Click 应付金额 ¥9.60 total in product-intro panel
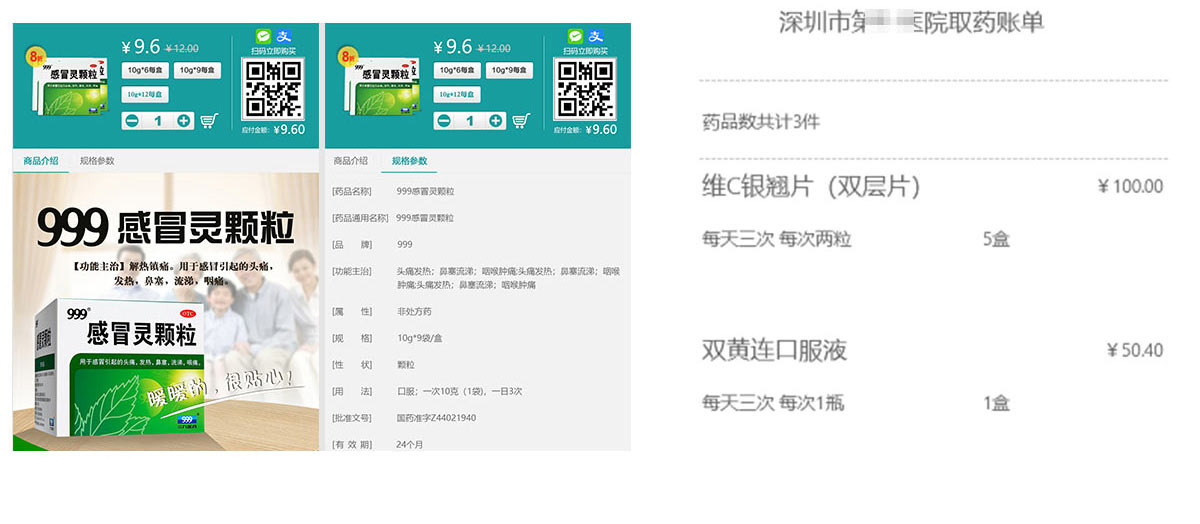This screenshot has height=524, width=1200. 273,129
